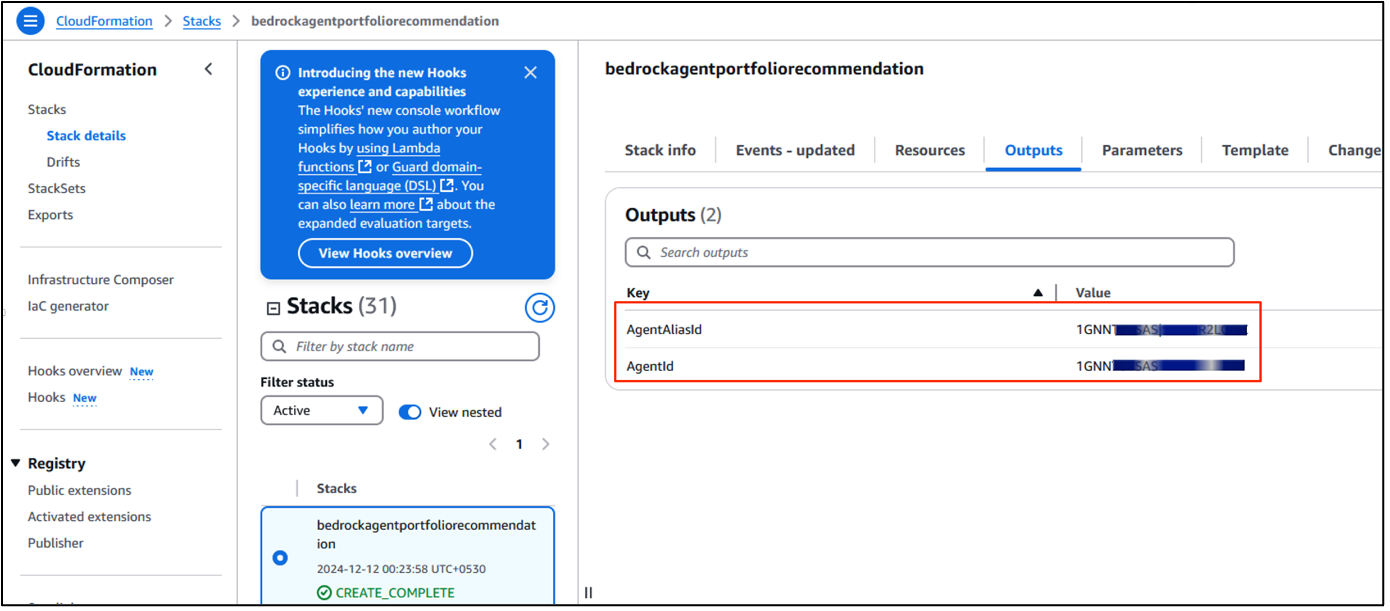The image size is (1390, 611).
Task: Collapse the CloudFormation side navigation
Action: (208, 69)
